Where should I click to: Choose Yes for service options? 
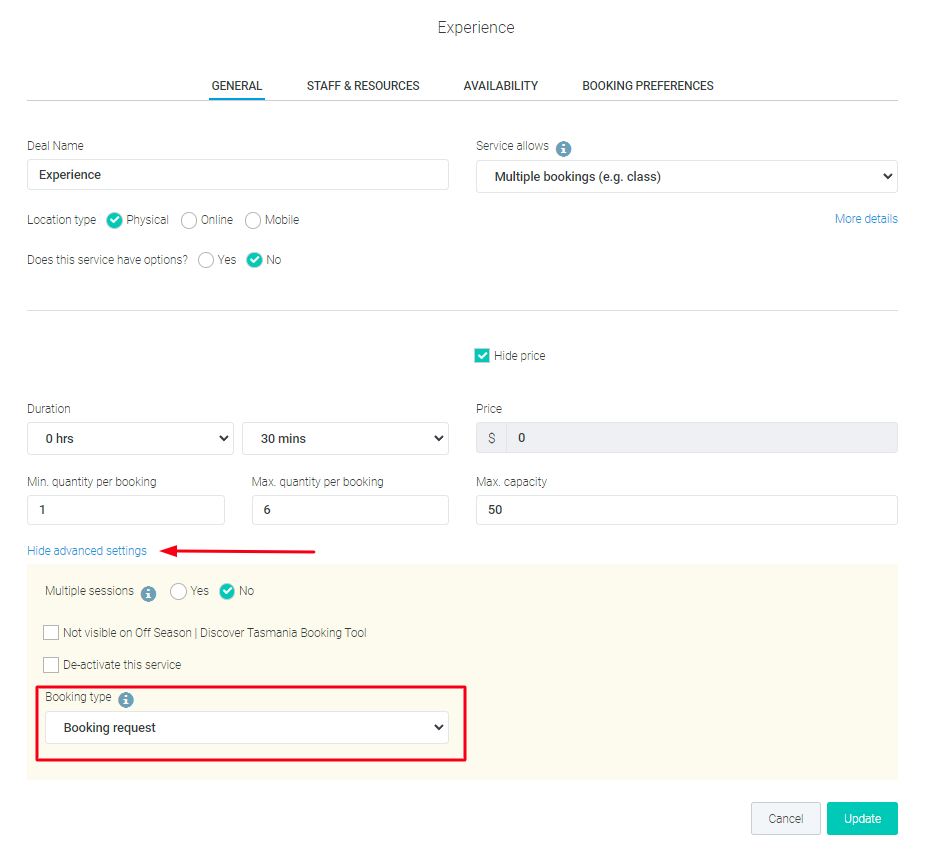click(206, 260)
